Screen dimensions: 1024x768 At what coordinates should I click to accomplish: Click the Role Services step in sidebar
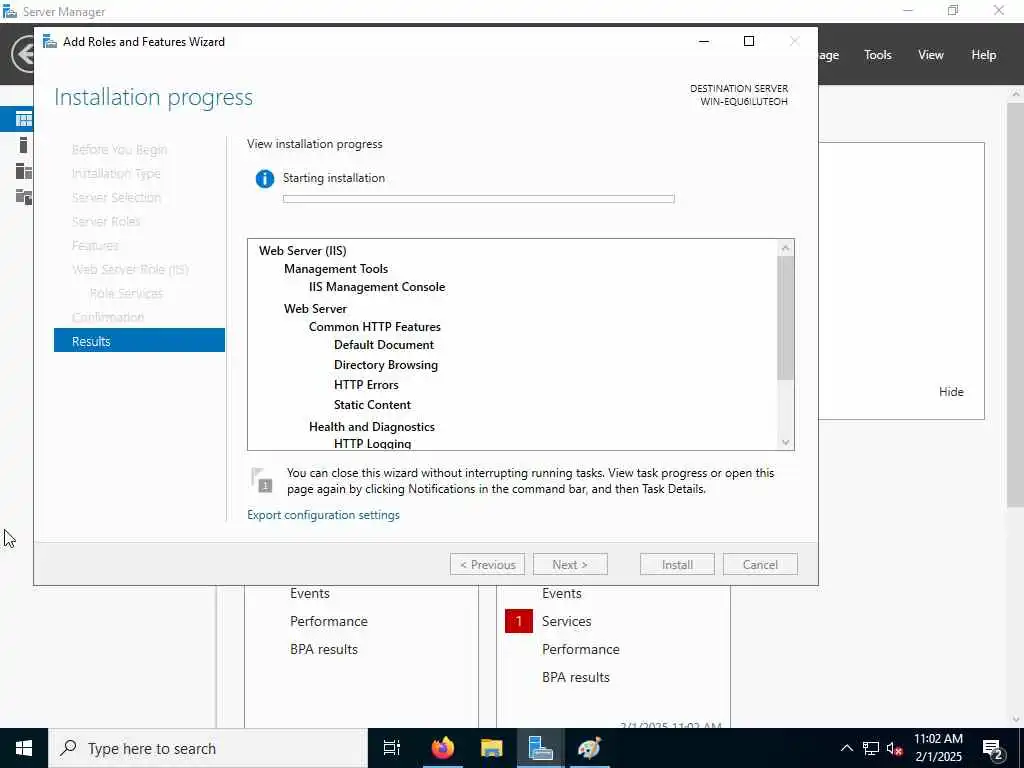pos(126,293)
